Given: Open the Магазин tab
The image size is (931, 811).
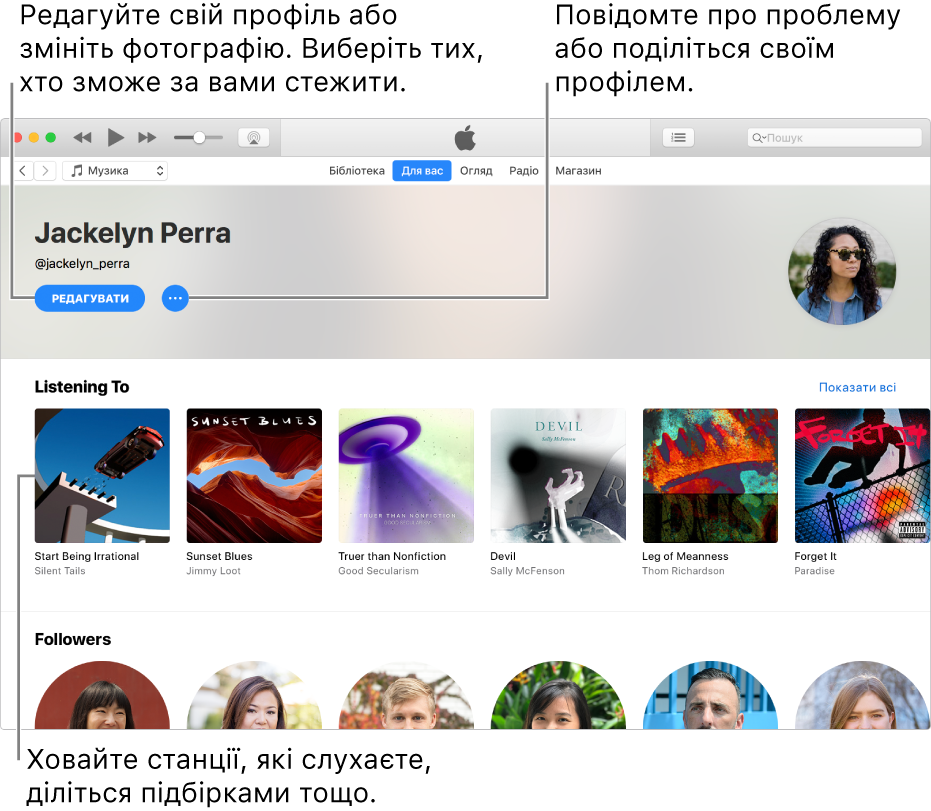Looking at the screenshot, I should click(578, 171).
